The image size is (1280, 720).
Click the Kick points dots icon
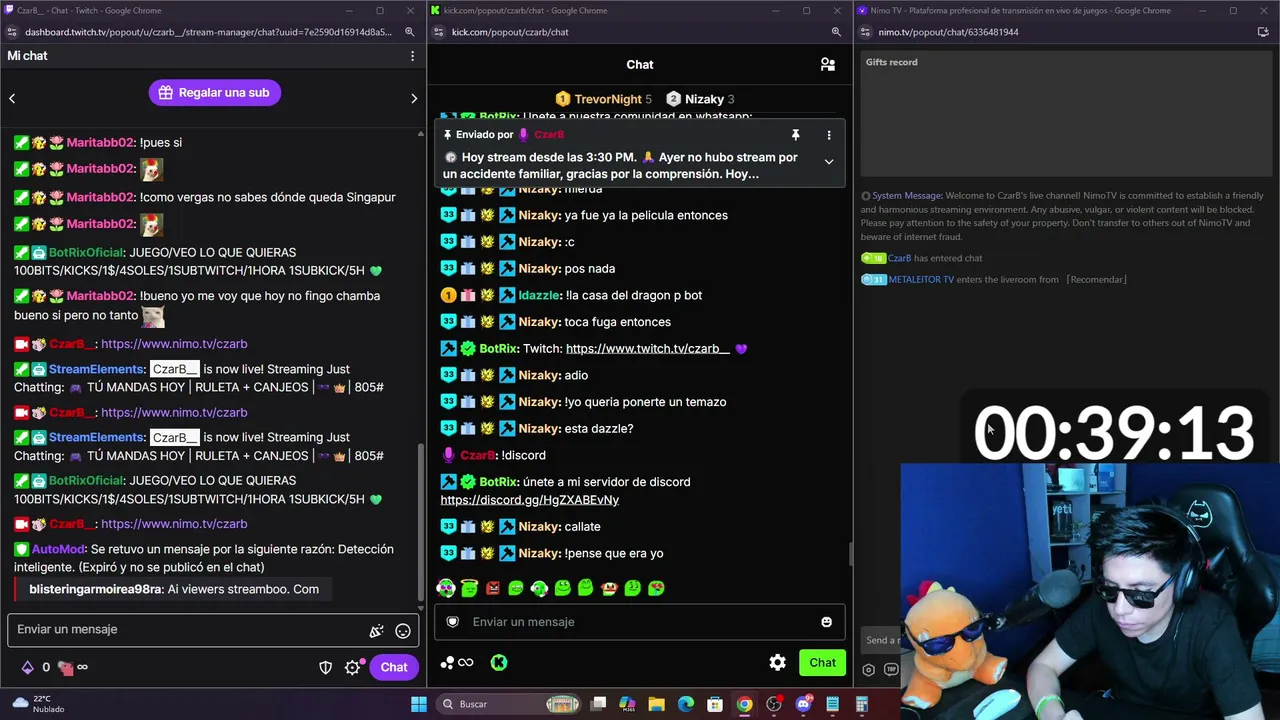click(x=447, y=662)
